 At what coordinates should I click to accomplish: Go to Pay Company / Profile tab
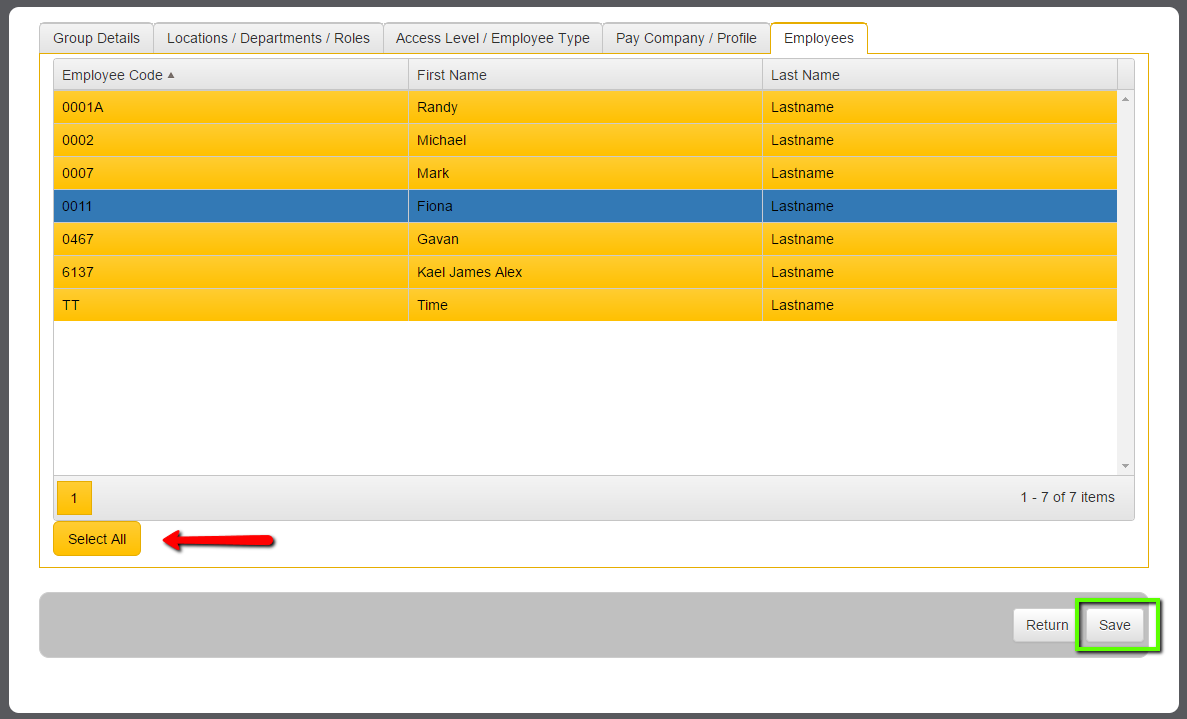686,39
